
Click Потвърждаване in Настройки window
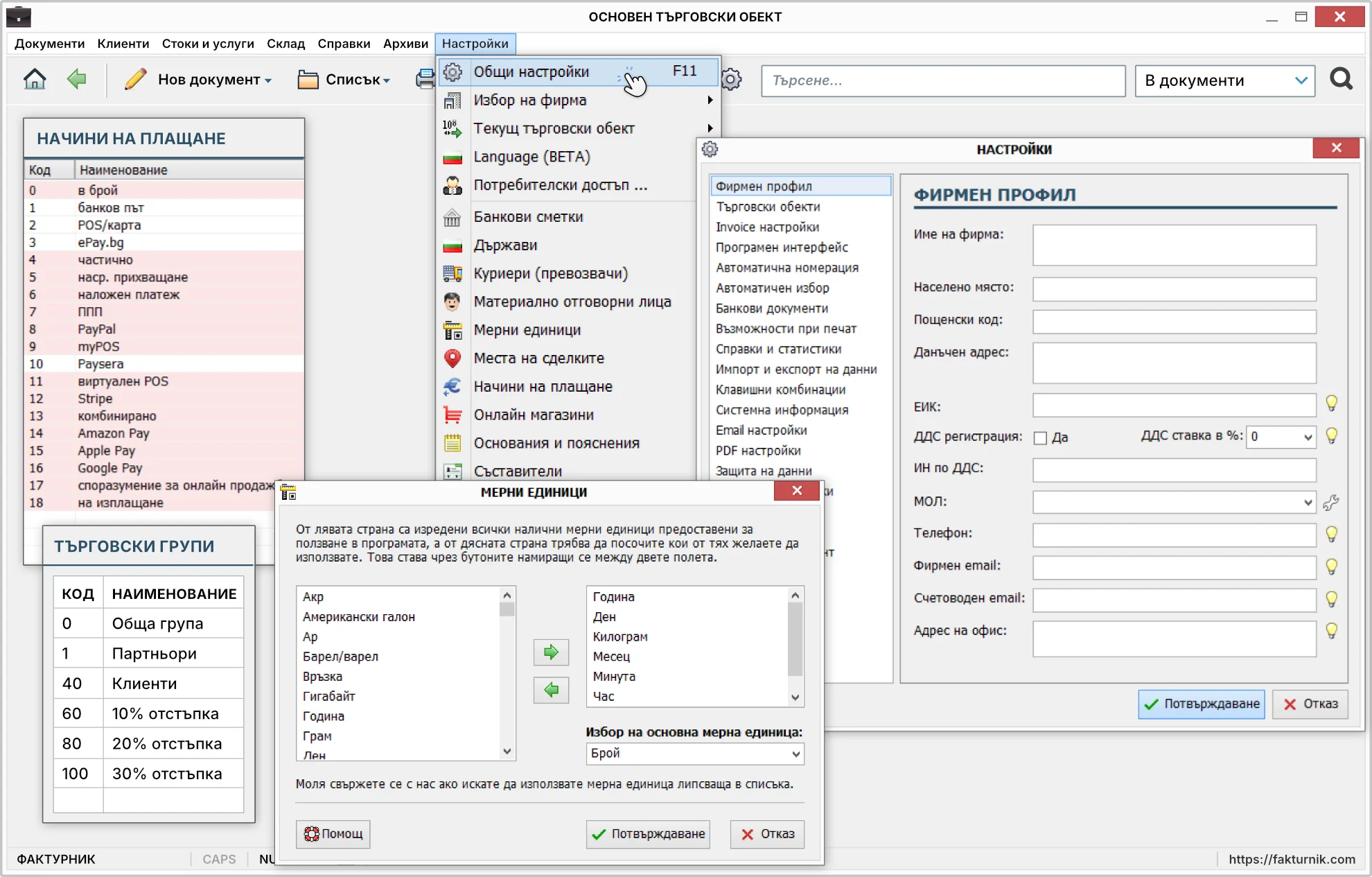1202,704
